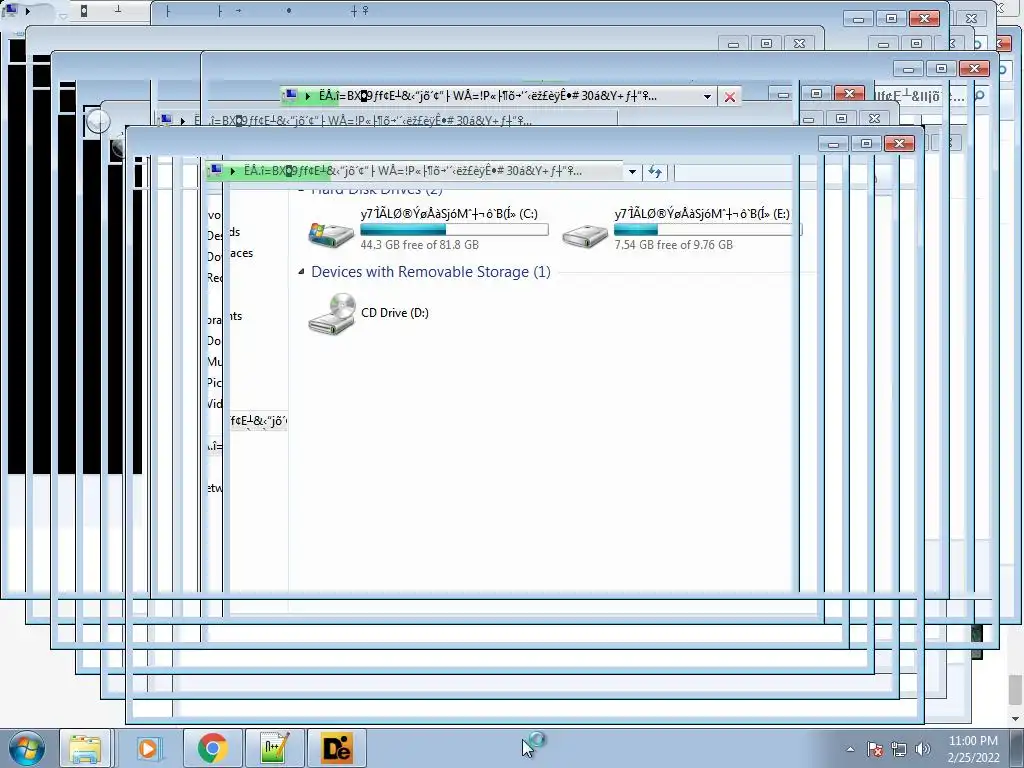Click the 7.54 GB free of 9.76 GB text
The image size is (1024, 768).
pos(673,245)
